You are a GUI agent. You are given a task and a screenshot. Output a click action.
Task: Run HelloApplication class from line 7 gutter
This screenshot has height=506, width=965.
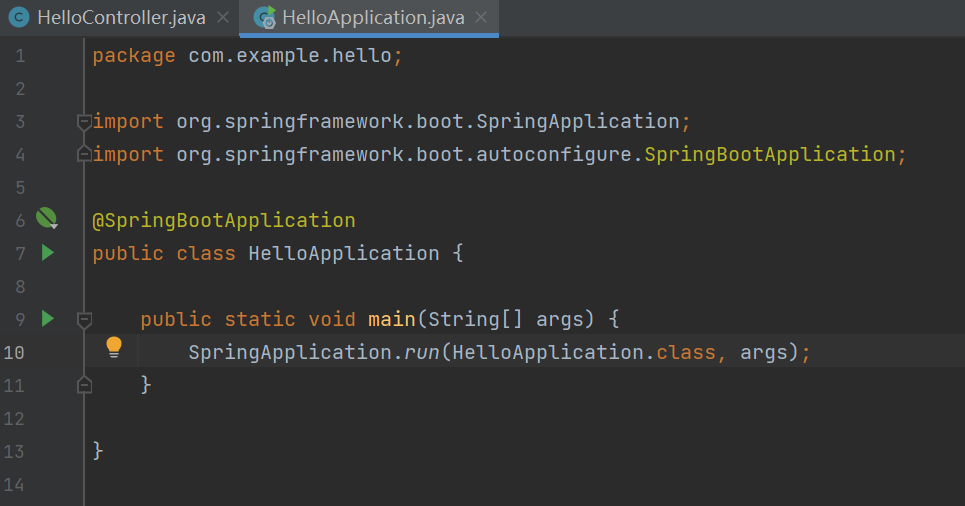pyautogui.click(x=47, y=252)
